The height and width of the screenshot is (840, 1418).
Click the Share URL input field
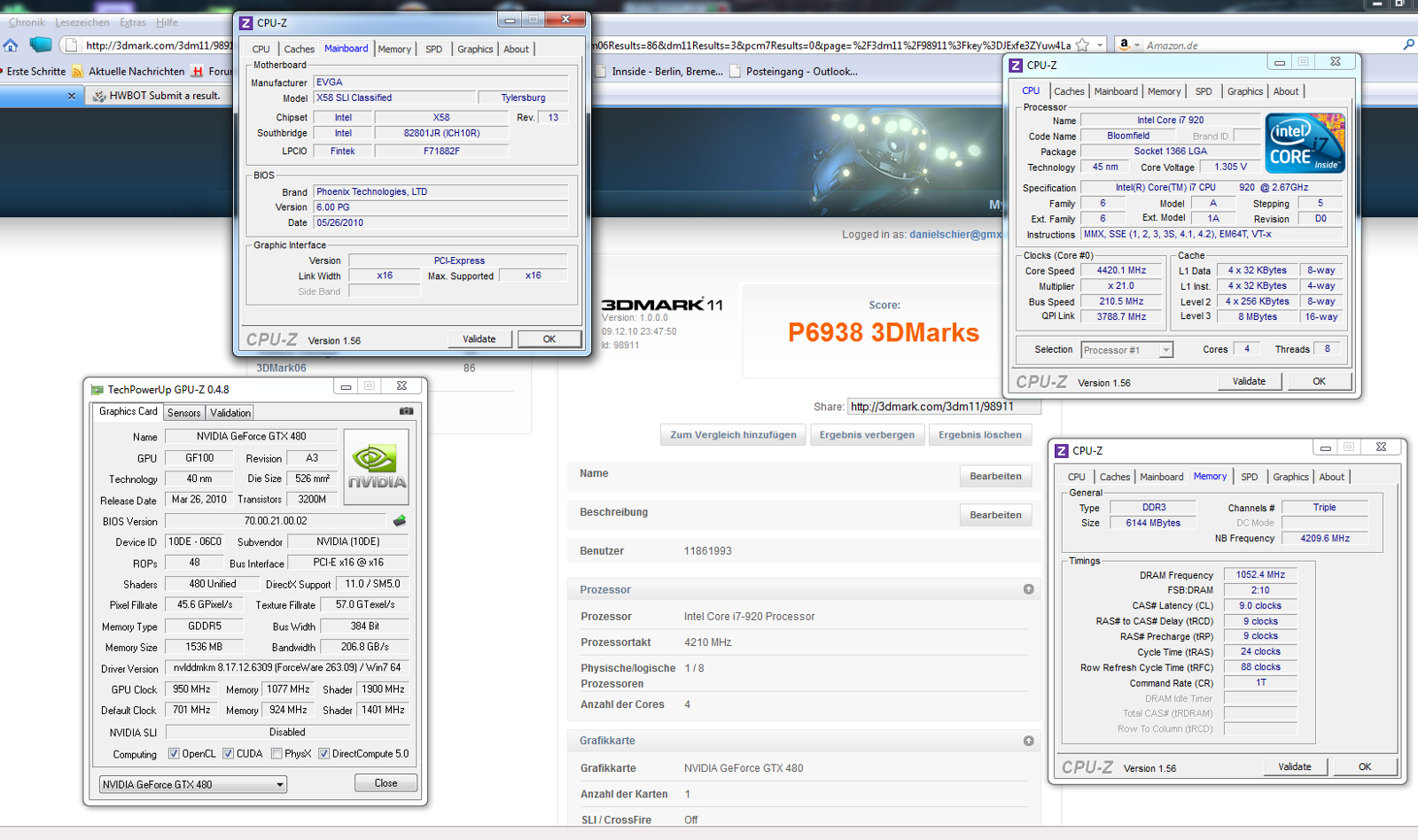click(x=944, y=407)
